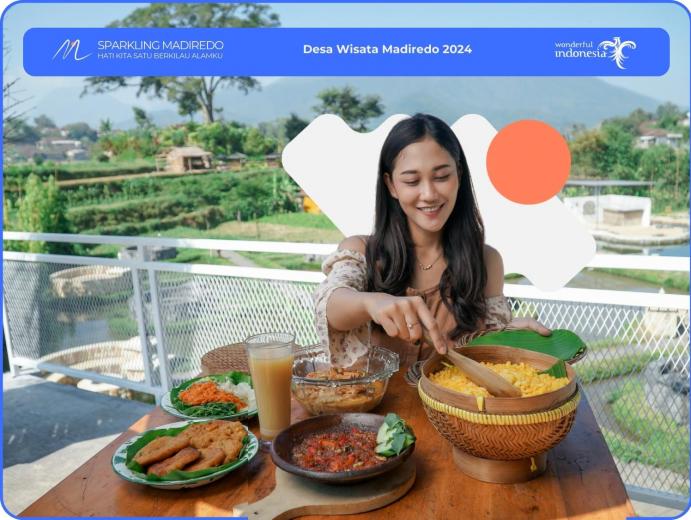The image size is (691, 520).
Task: Select the orange circle shape
Action: click(528, 162)
